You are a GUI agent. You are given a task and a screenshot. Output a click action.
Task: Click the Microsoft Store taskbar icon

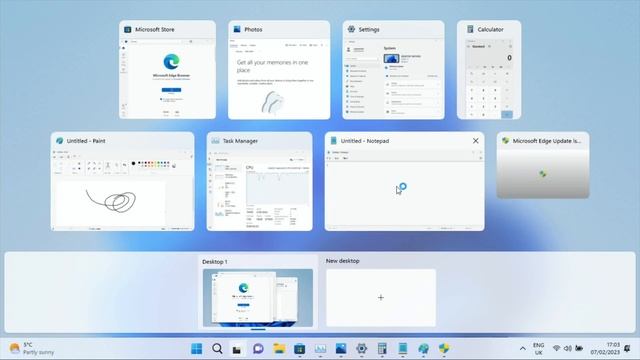(x=300, y=349)
